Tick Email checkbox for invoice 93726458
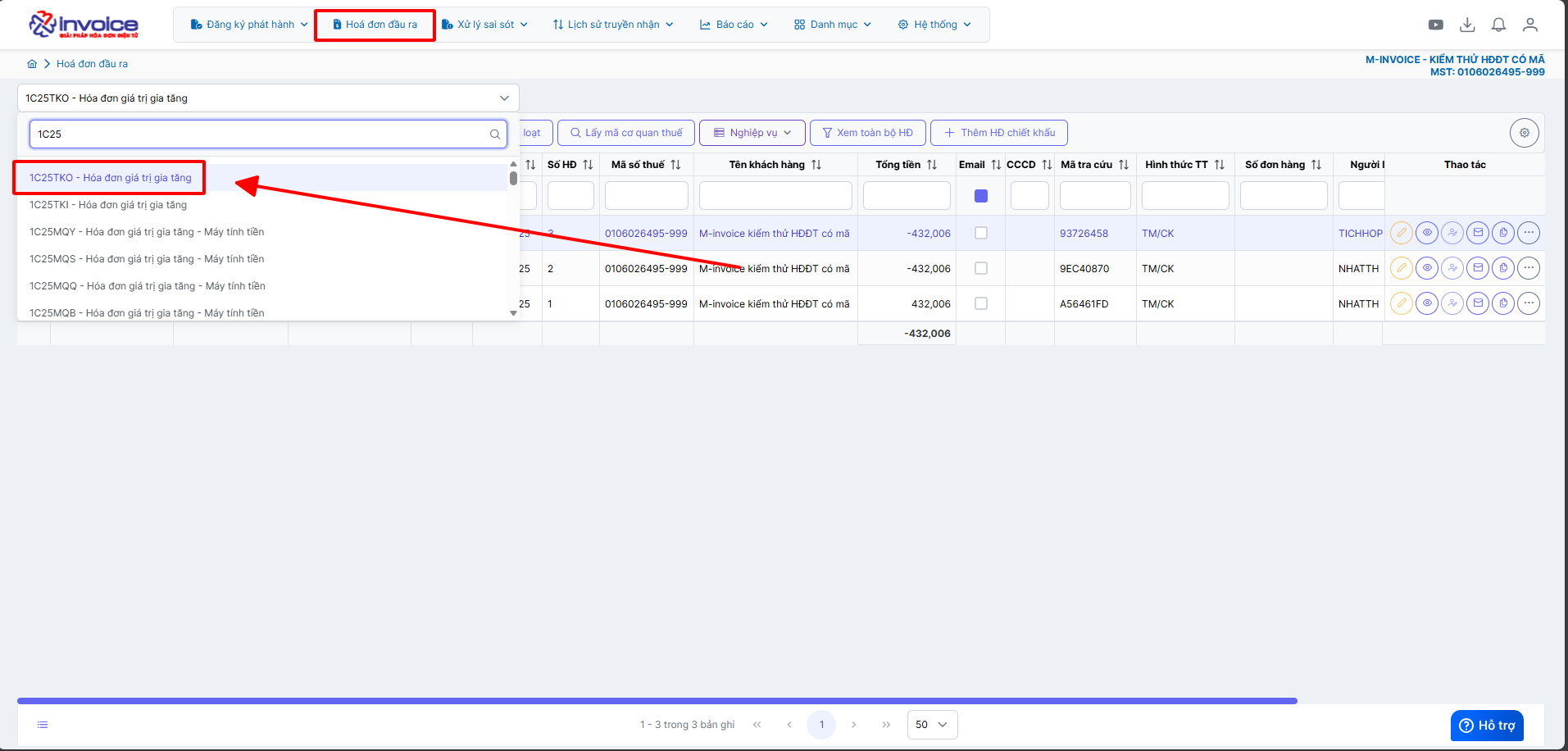The width and height of the screenshot is (1568, 751). 980,233
